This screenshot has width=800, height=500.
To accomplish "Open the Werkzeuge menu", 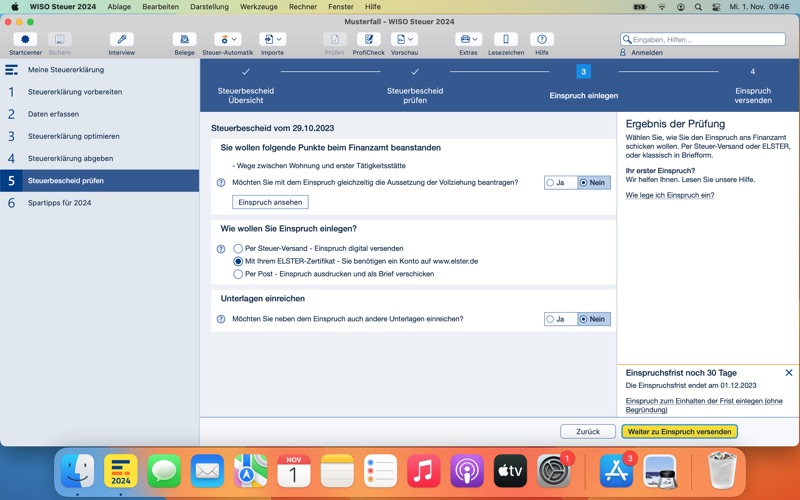I will pos(259,7).
